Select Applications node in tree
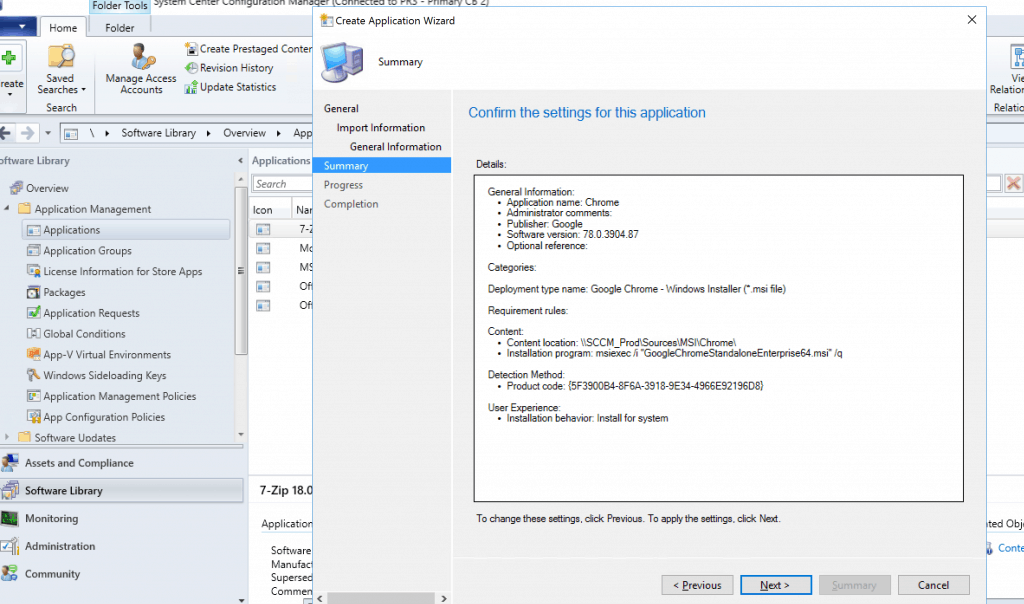Viewport: 1024px width, 604px height. pos(127,230)
